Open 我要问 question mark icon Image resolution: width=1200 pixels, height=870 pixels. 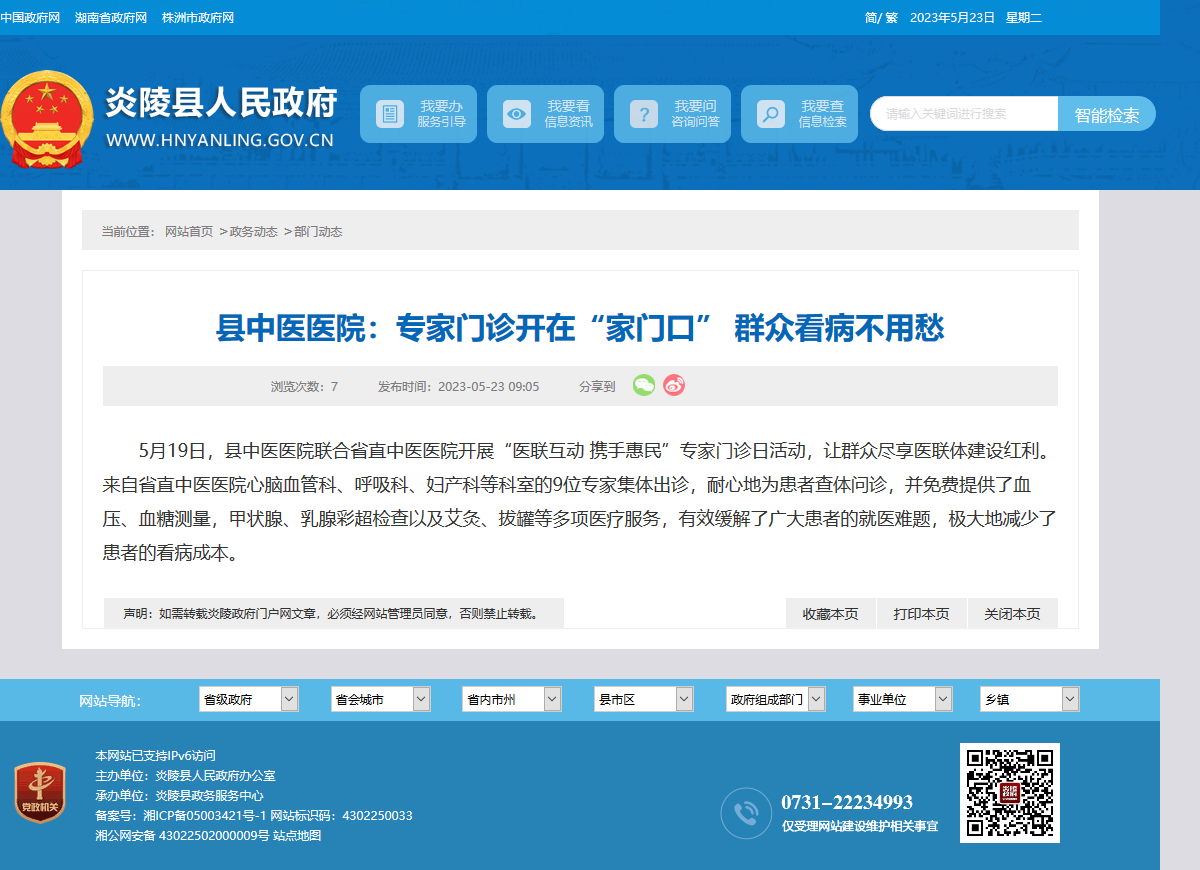click(644, 114)
